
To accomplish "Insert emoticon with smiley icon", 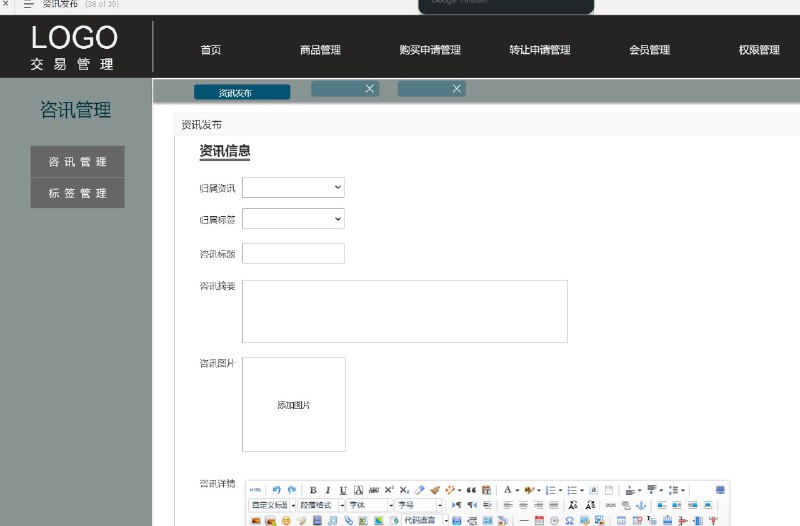I will click(286, 520).
